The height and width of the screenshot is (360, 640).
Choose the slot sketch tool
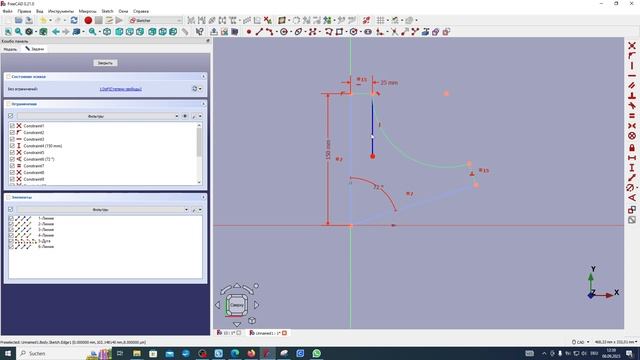(x=368, y=31)
